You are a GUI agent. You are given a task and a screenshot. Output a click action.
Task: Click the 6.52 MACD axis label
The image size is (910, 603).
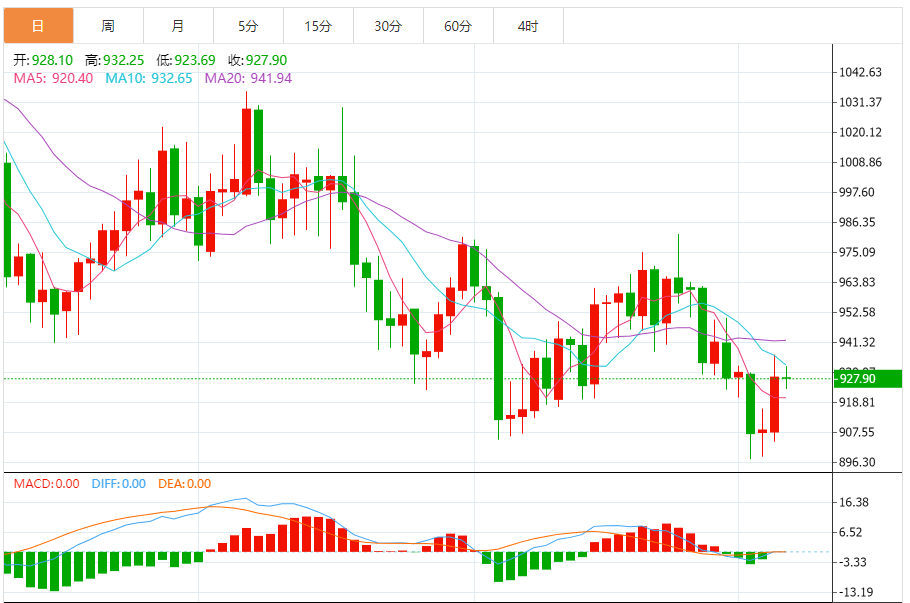851,533
